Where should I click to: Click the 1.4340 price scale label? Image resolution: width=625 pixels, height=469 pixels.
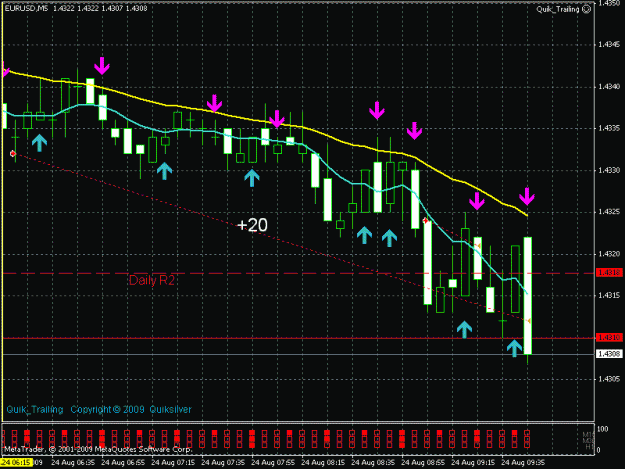609,86
